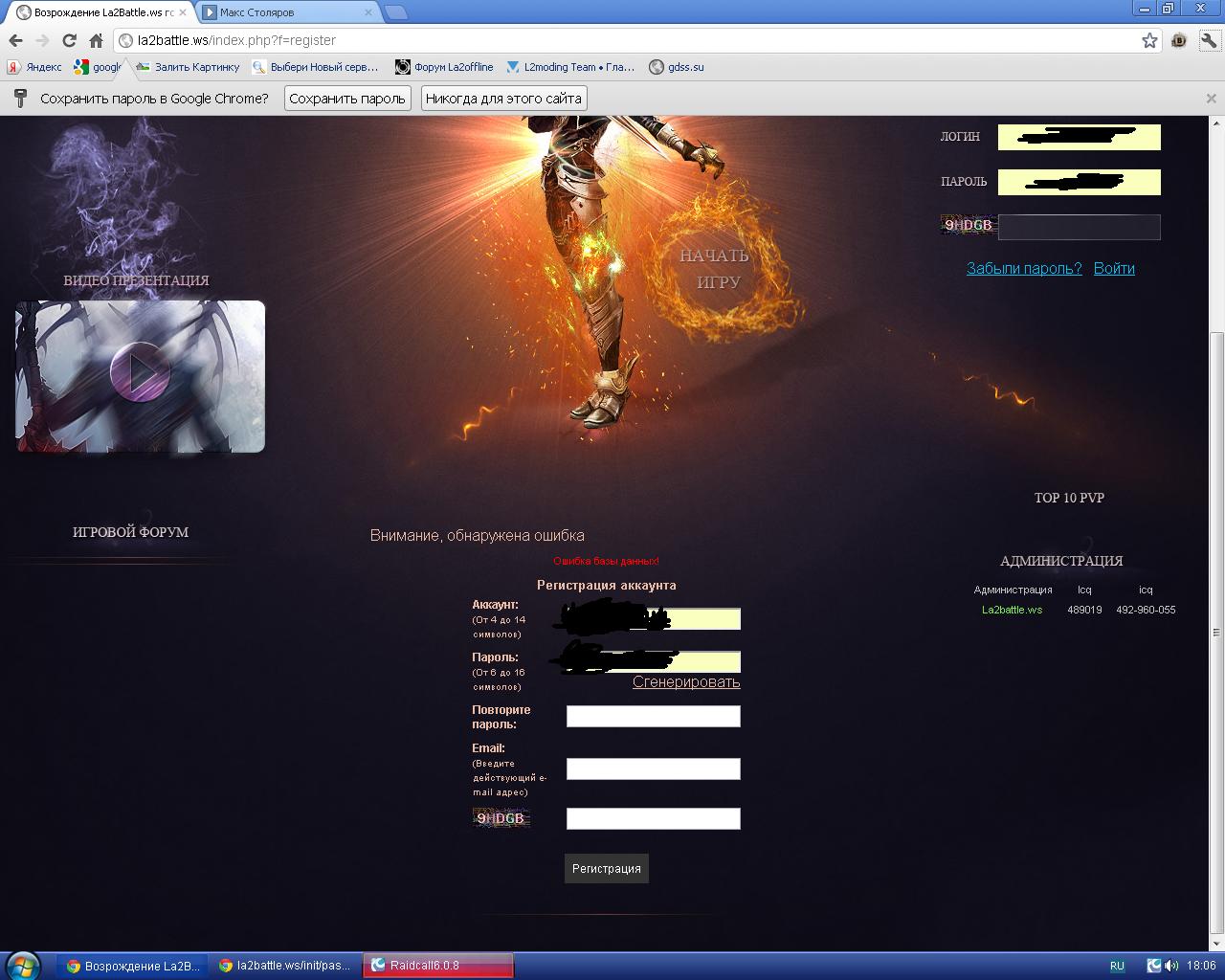Open the gdss.su bookmark
Screen dimensions: 1225x980
(677, 67)
